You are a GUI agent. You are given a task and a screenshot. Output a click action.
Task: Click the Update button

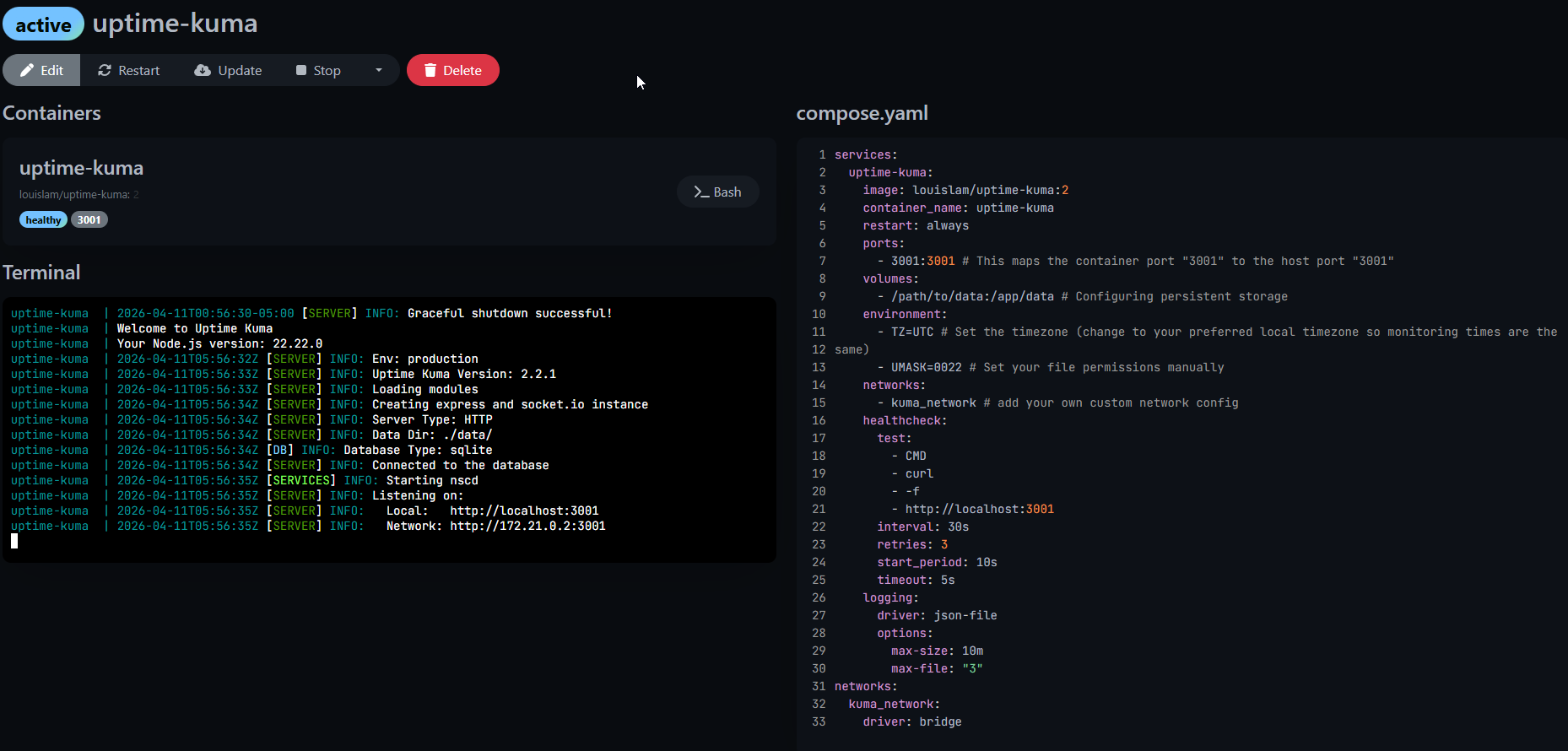click(x=228, y=70)
